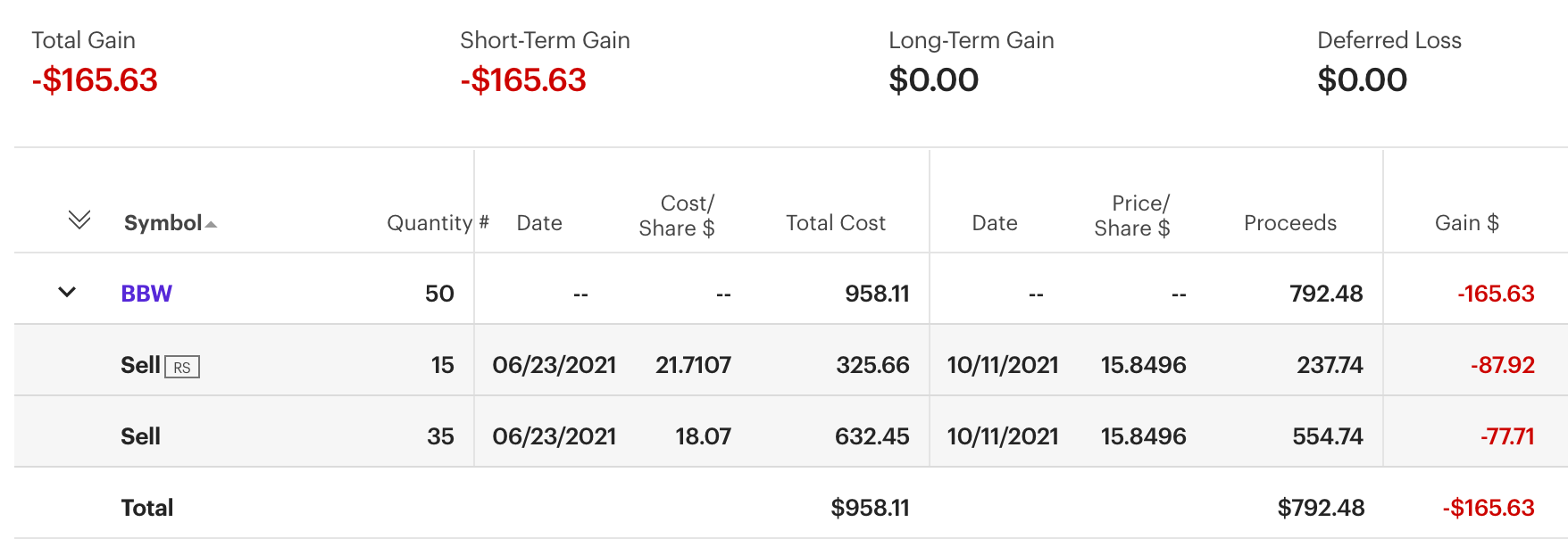The image size is (1568, 539).
Task: Click the RS badge next to Sell
Action: [182, 367]
